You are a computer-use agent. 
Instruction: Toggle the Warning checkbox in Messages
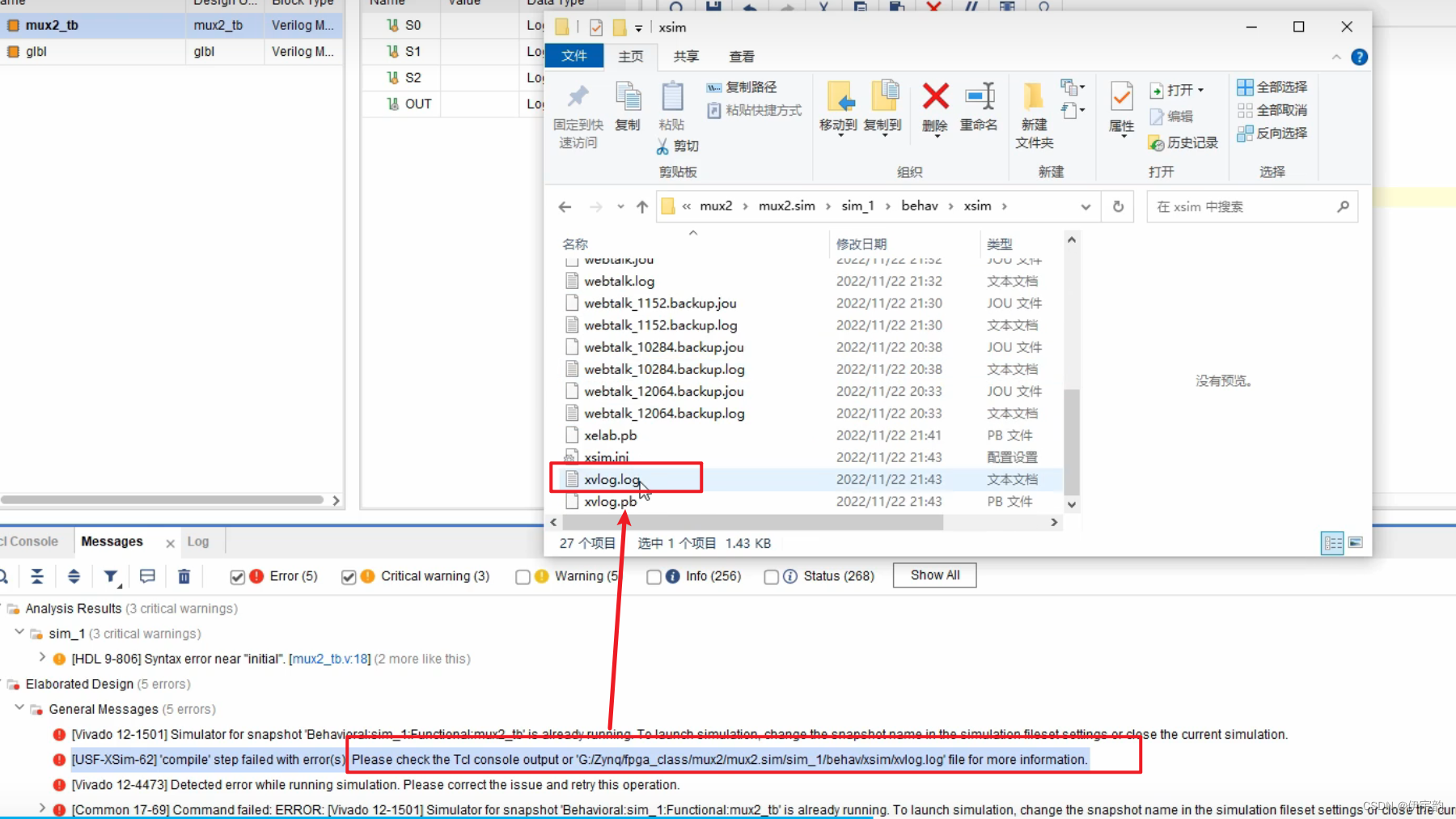pyautogui.click(x=523, y=577)
